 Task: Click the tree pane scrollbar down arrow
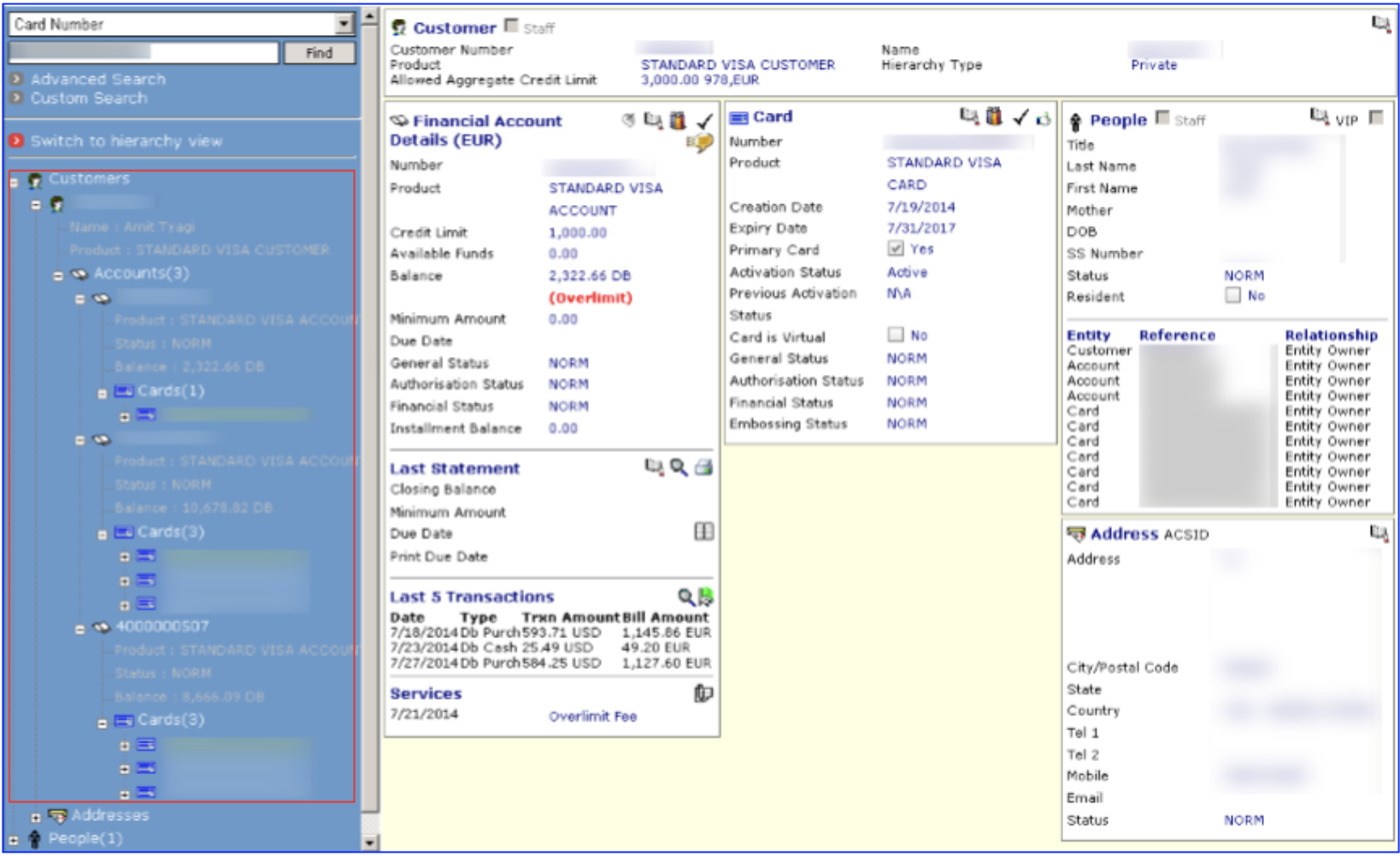click(x=370, y=842)
